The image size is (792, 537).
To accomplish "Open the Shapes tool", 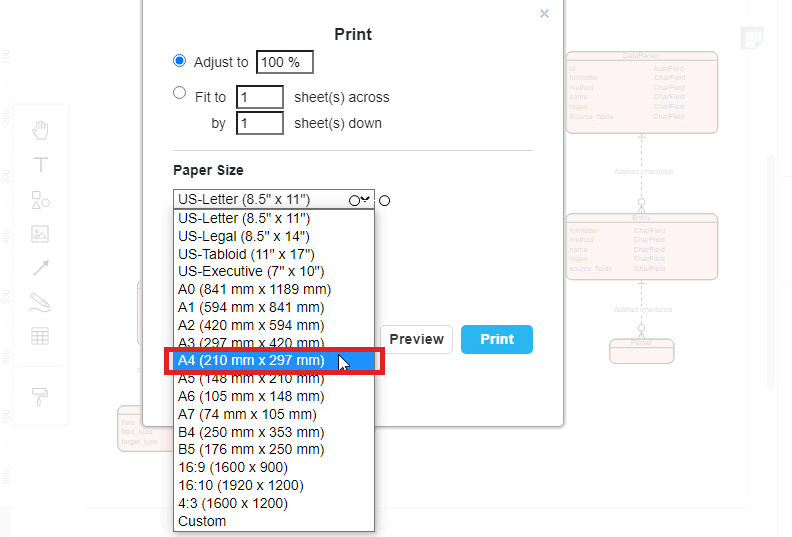I will point(40,199).
